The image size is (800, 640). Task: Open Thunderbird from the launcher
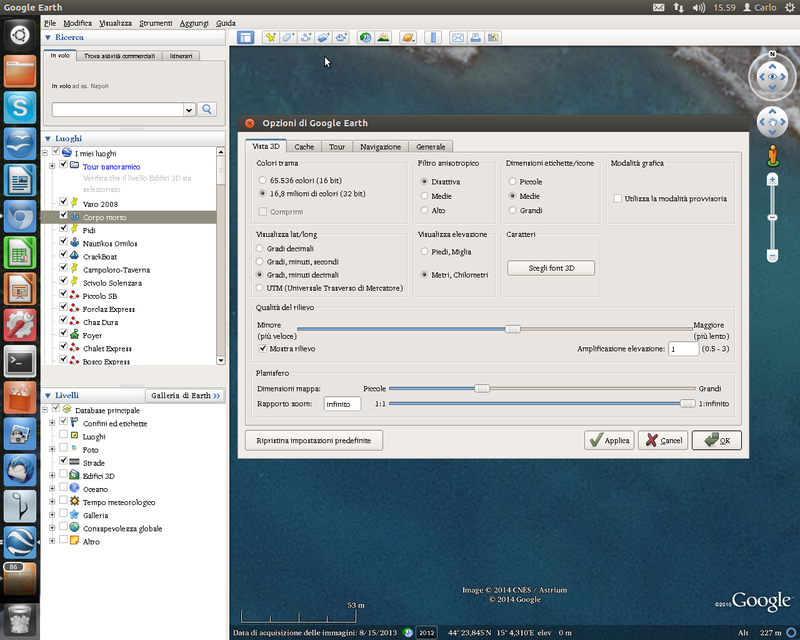coord(20,470)
